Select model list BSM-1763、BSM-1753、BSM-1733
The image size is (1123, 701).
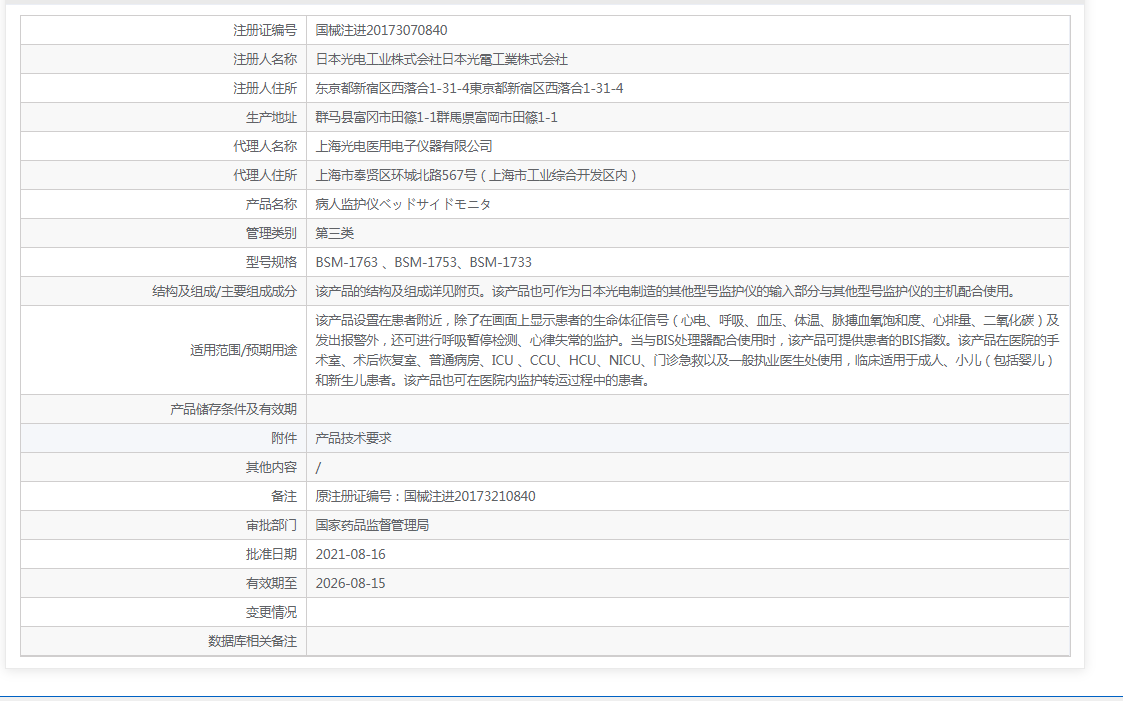tap(423, 262)
